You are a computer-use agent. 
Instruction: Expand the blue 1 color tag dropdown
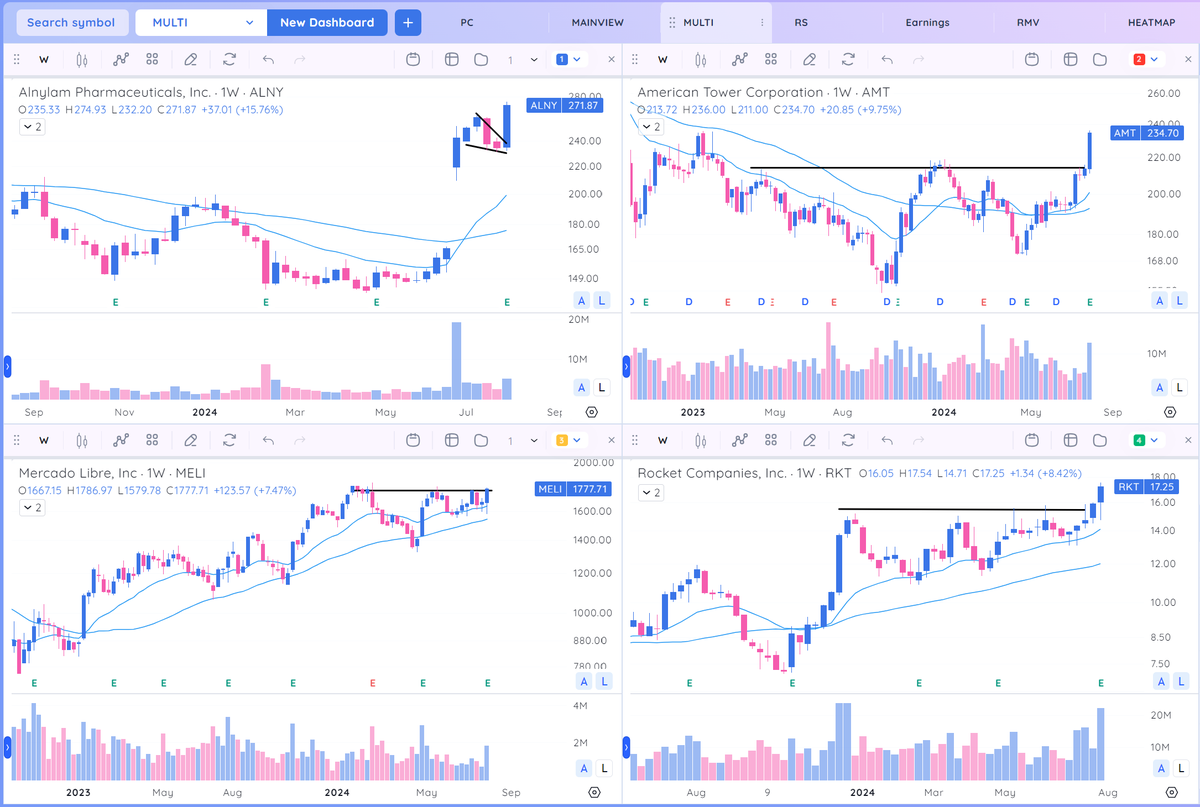pyautogui.click(x=569, y=60)
